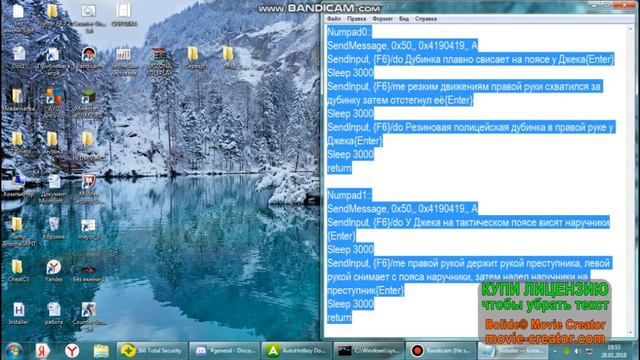Screen dimensions: 640x360
Task: Open the volume control in system tray
Action: 578,351
